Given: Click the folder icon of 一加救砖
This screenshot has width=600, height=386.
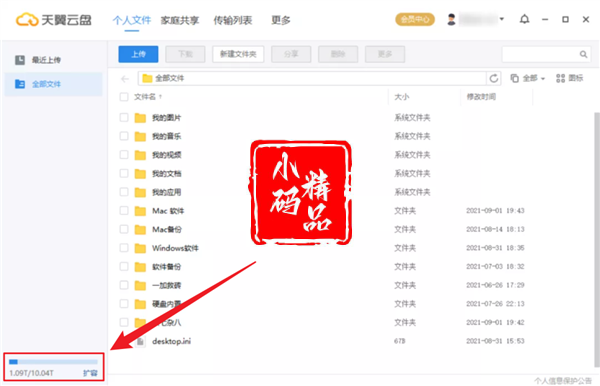Looking at the screenshot, I should tap(140, 285).
